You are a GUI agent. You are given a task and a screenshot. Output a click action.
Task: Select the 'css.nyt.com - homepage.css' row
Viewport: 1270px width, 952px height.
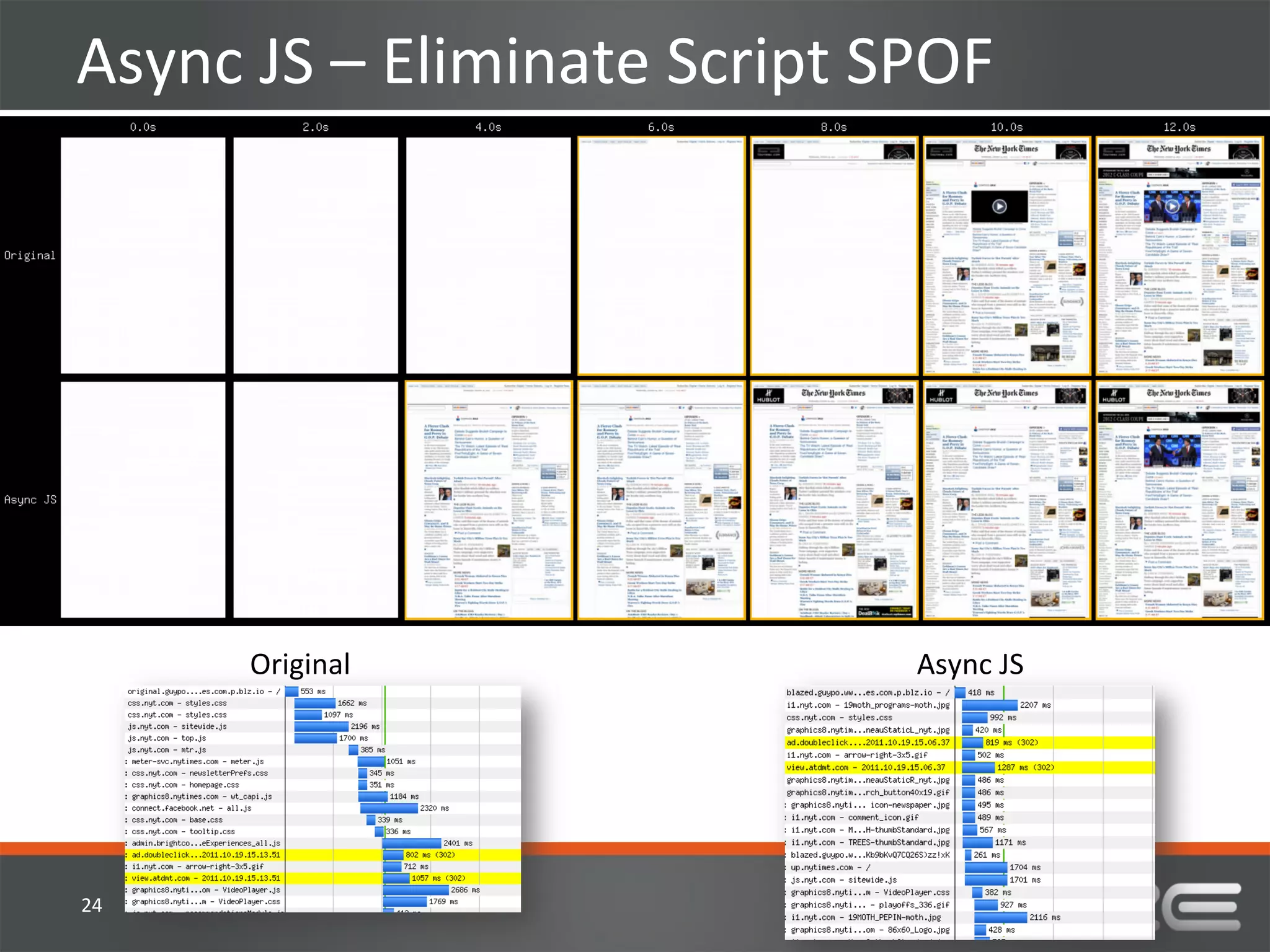point(322,785)
